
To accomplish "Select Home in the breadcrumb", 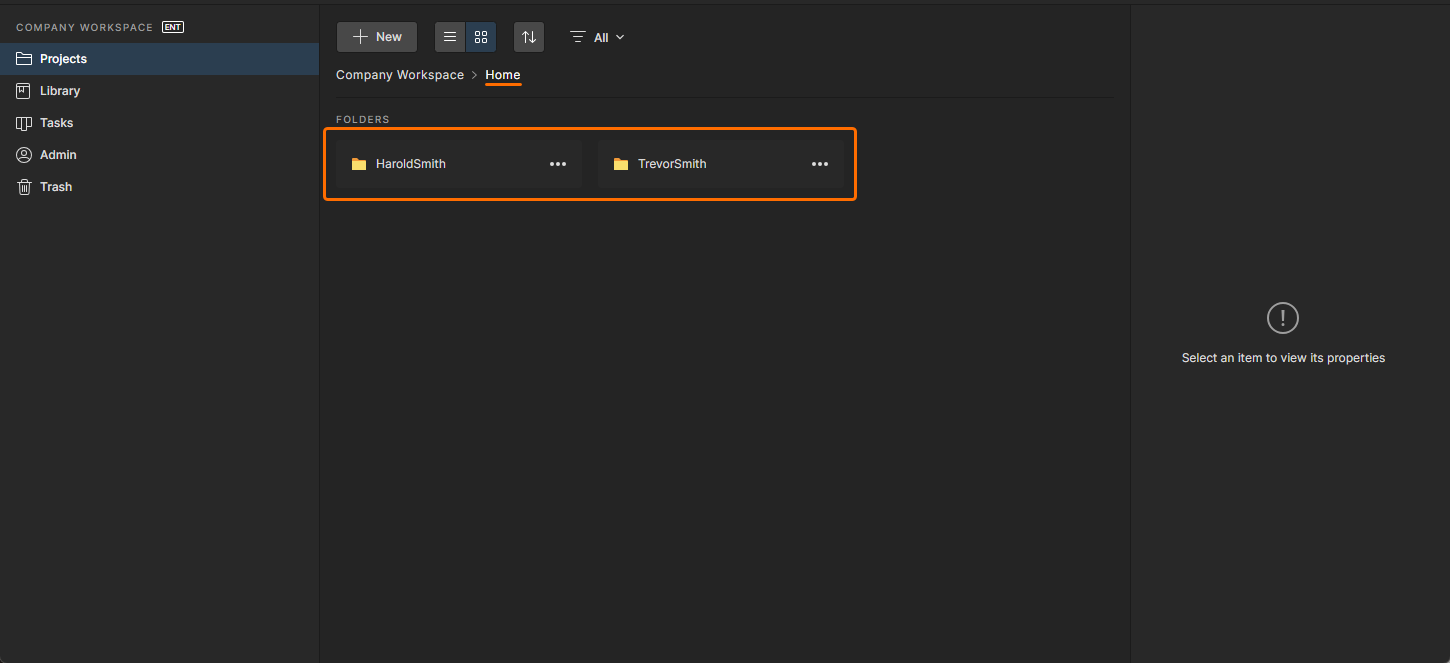I will point(503,75).
